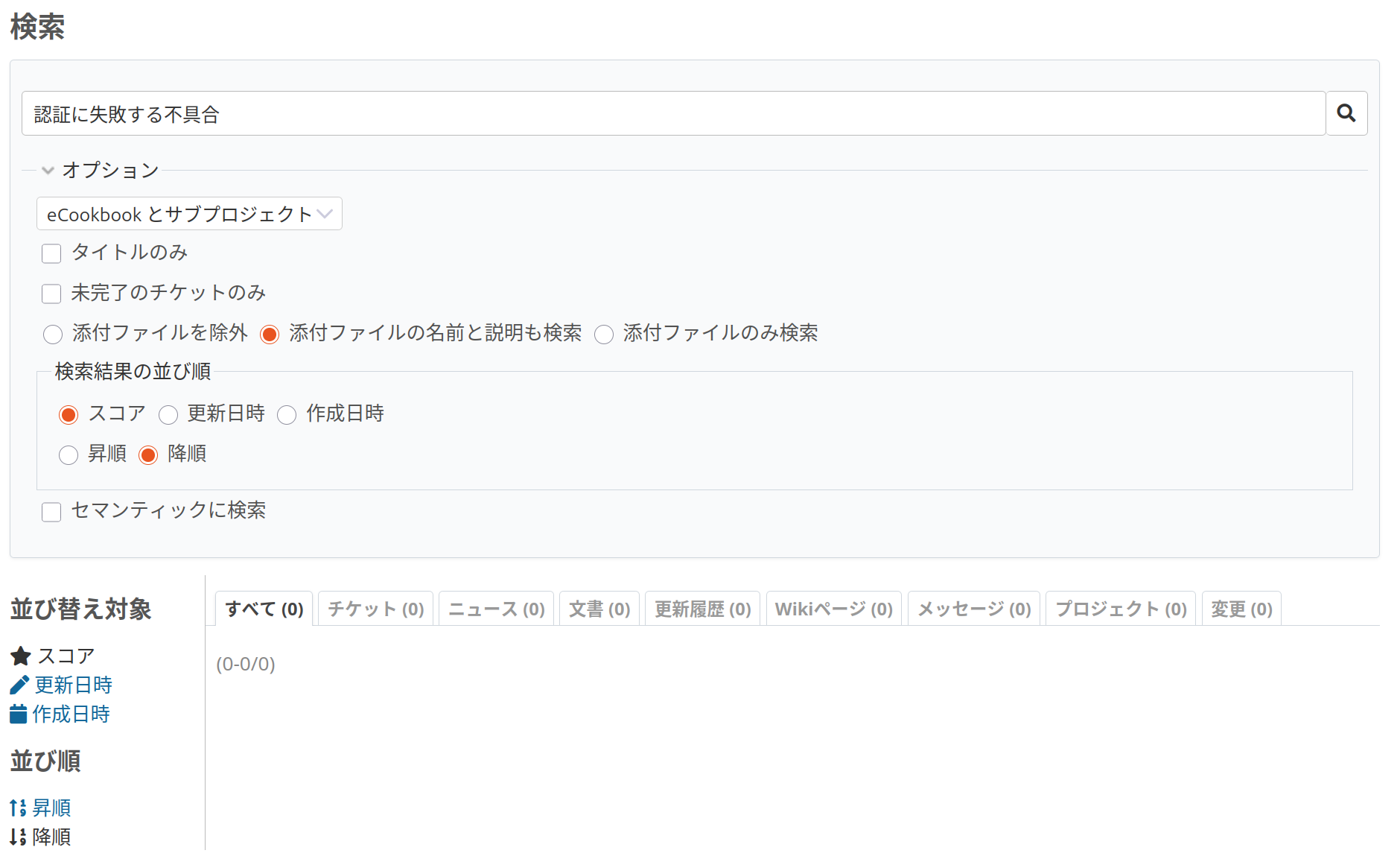The height and width of the screenshot is (862, 1400).
Task: Click the オプション legend label
Action: (110, 171)
